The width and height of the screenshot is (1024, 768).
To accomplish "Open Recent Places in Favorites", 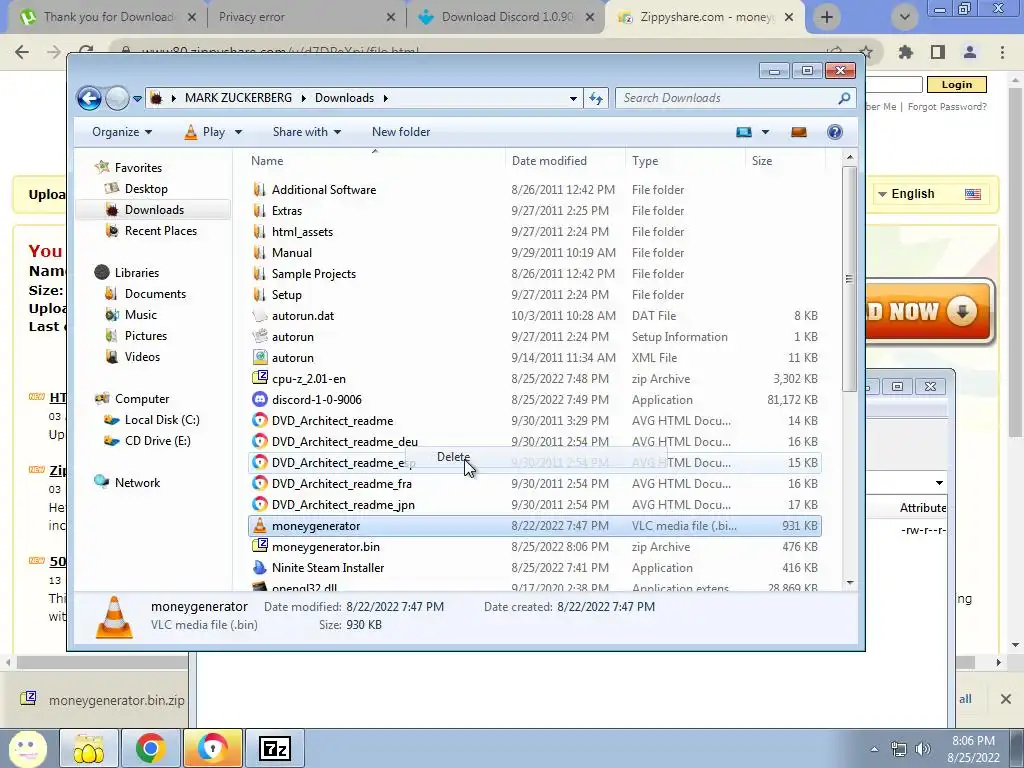I will point(161,231).
